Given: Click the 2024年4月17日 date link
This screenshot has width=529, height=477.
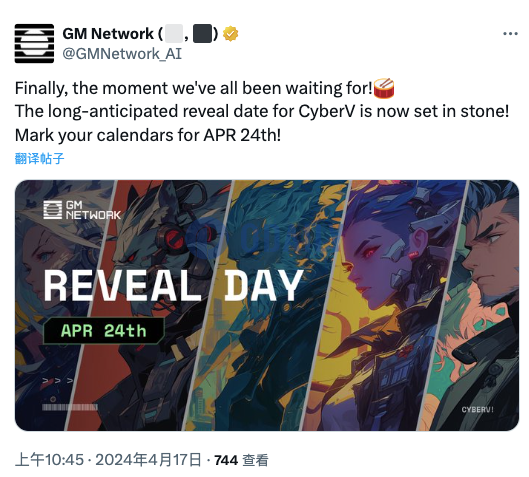Looking at the screenshot, I should click(x=148, y=460).
